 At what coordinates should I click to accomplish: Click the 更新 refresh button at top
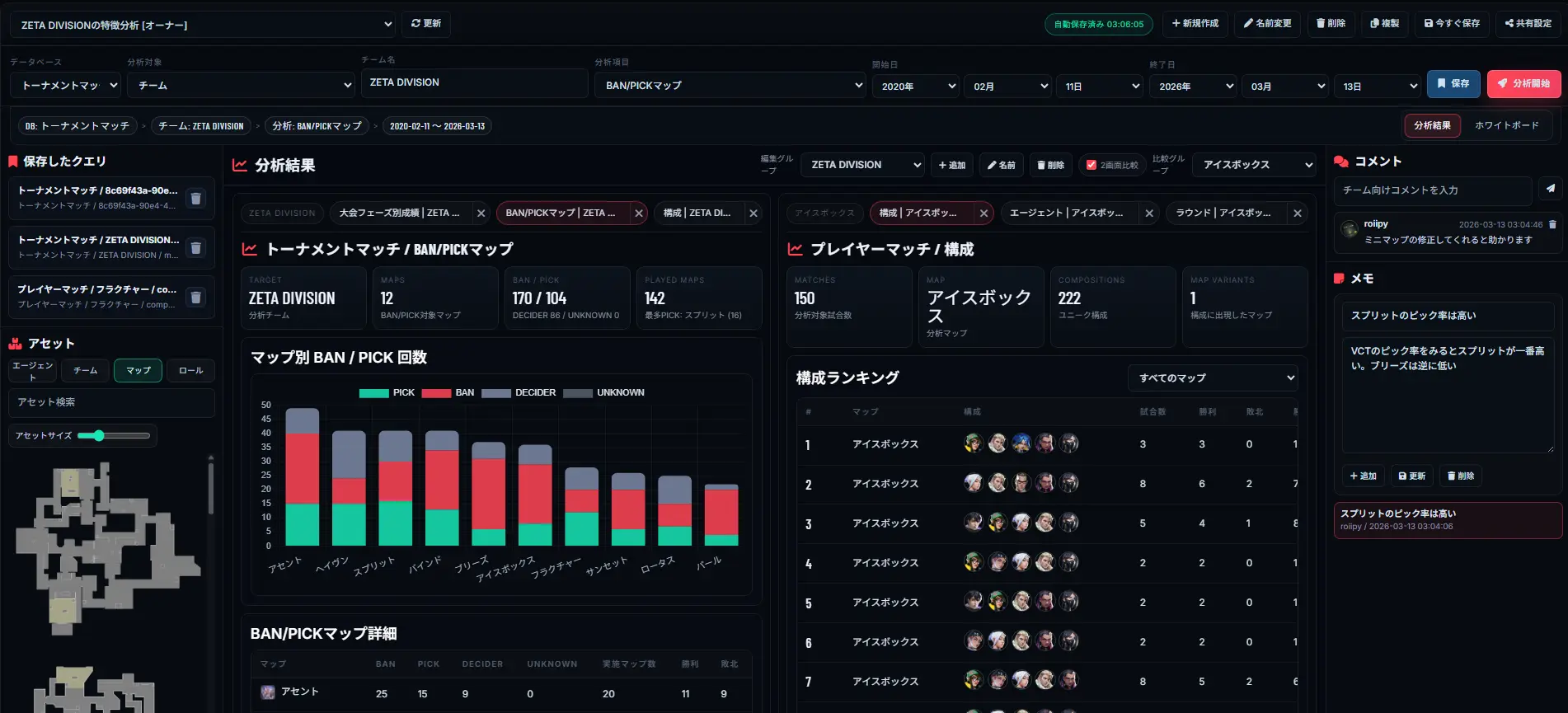point(426,23)
